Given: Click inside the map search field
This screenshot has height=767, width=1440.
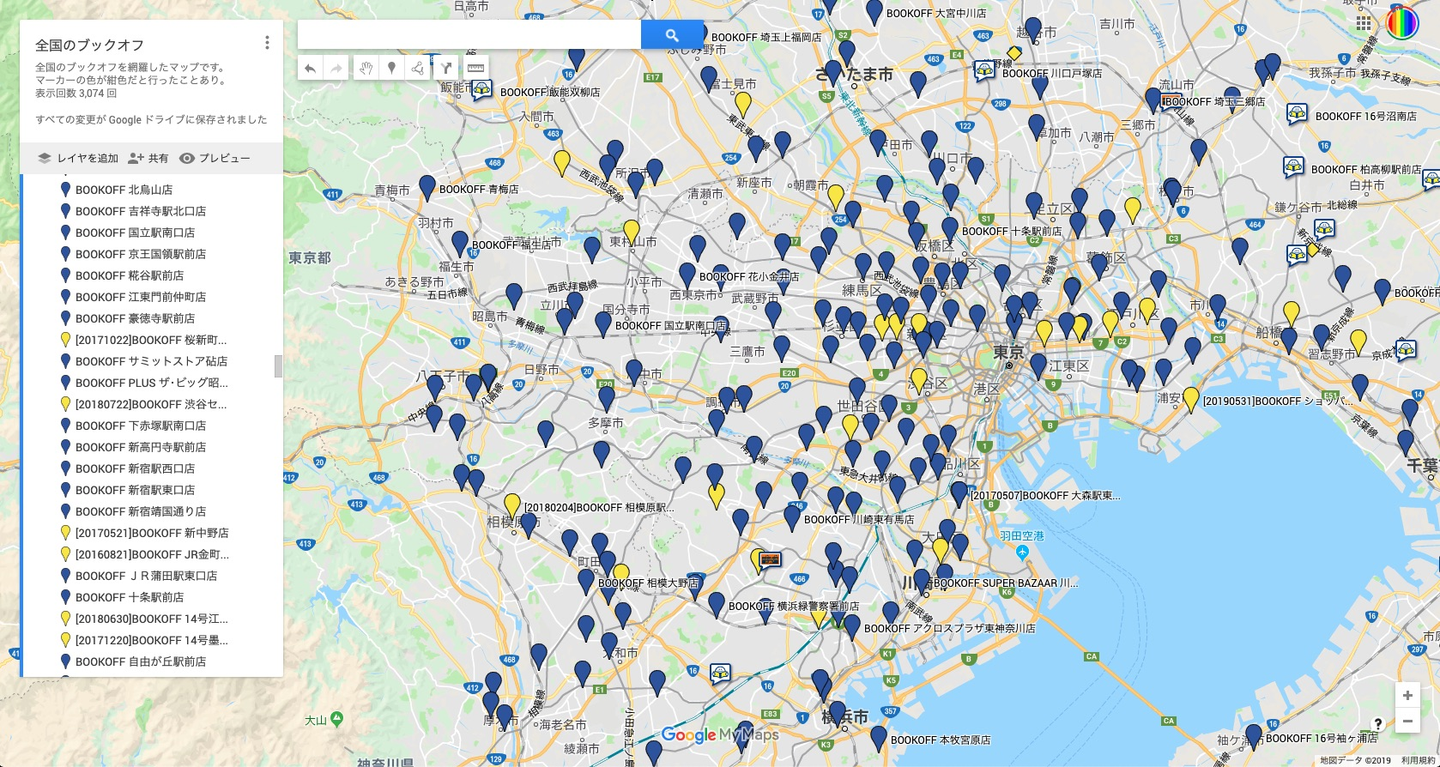Looking at the screenshot, I should click(x=470, y=35).
